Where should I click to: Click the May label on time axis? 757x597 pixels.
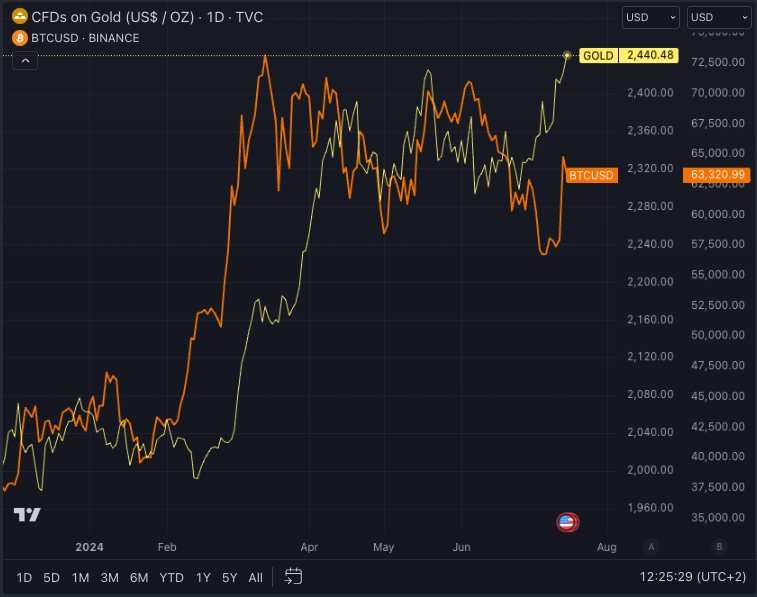(x=383, y=547)
